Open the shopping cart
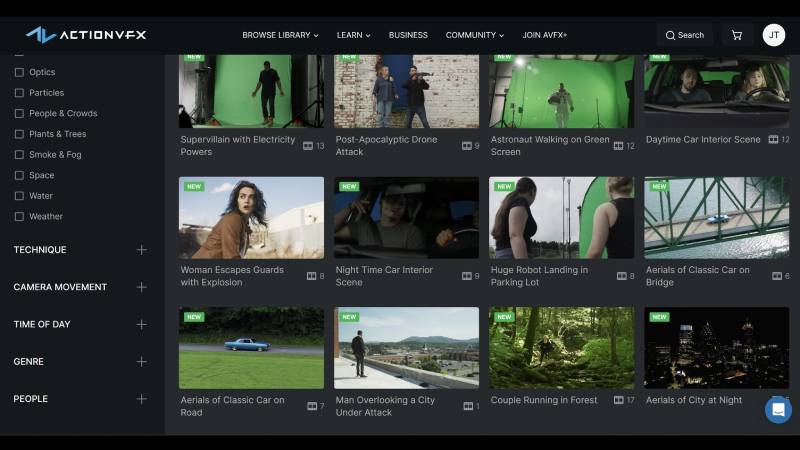The image size is (800, 450). pyautogui.click(x=737, y=35)
